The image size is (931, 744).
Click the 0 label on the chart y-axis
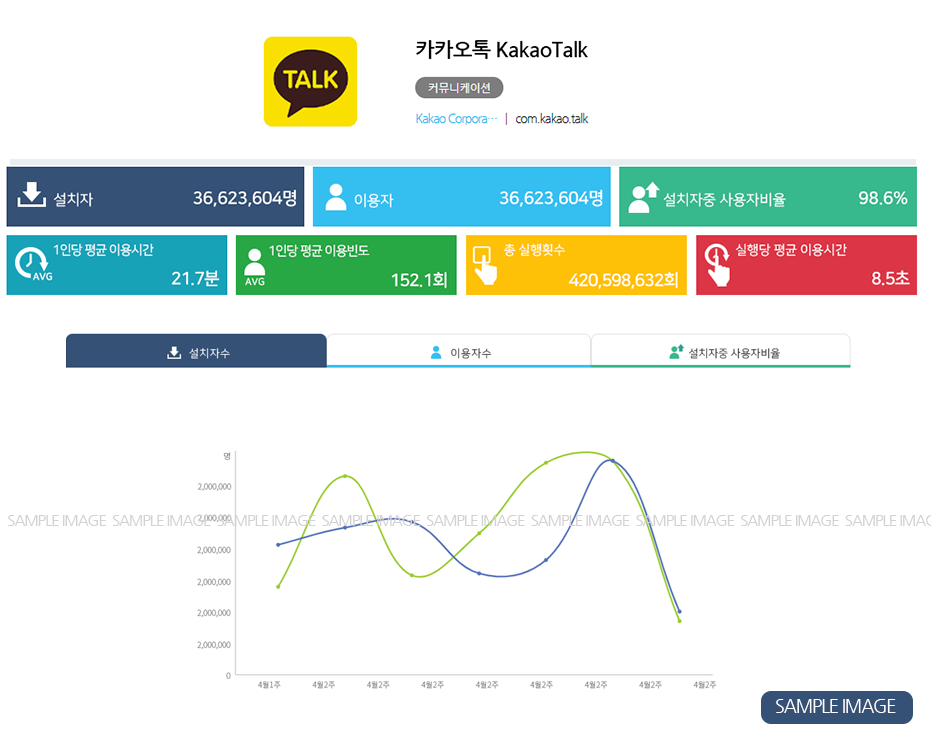pyautogui.click(x=228, y=676)
